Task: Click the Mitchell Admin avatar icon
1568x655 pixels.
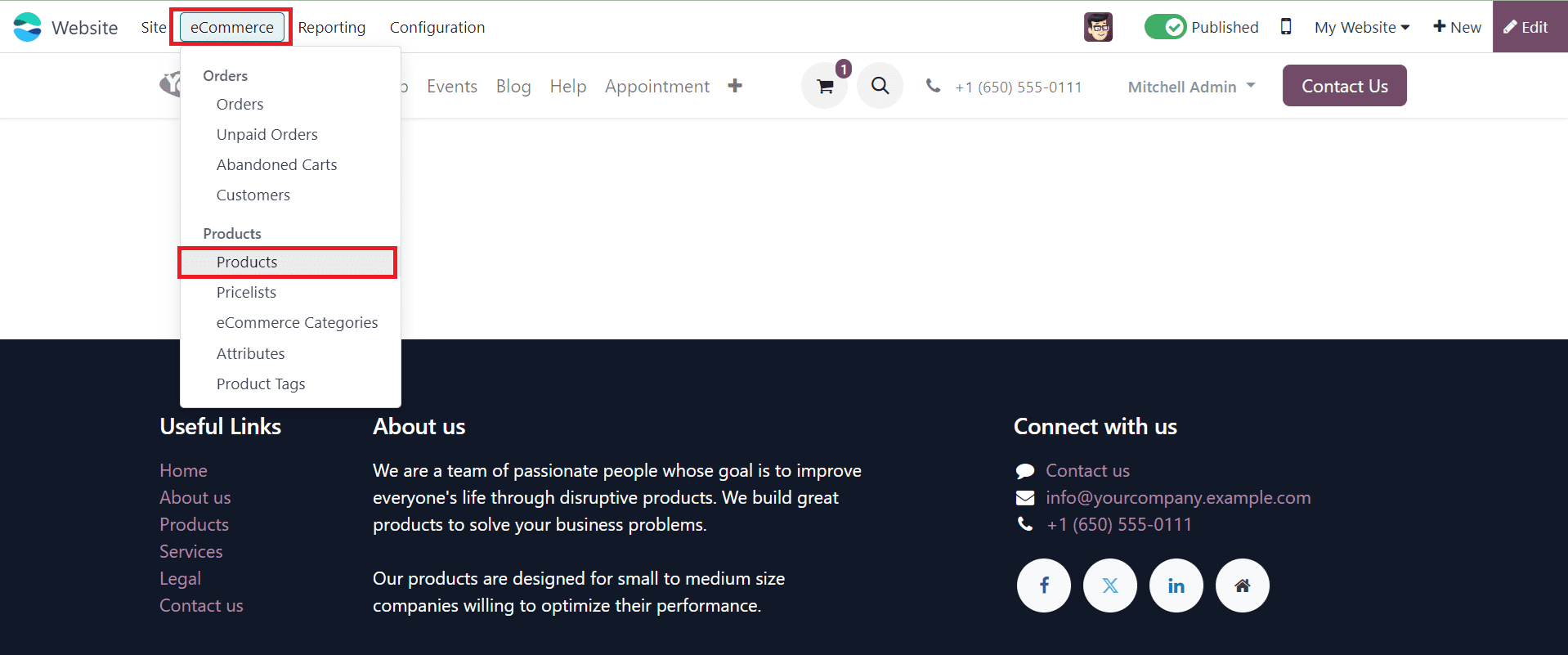Action: point(1098,27)
